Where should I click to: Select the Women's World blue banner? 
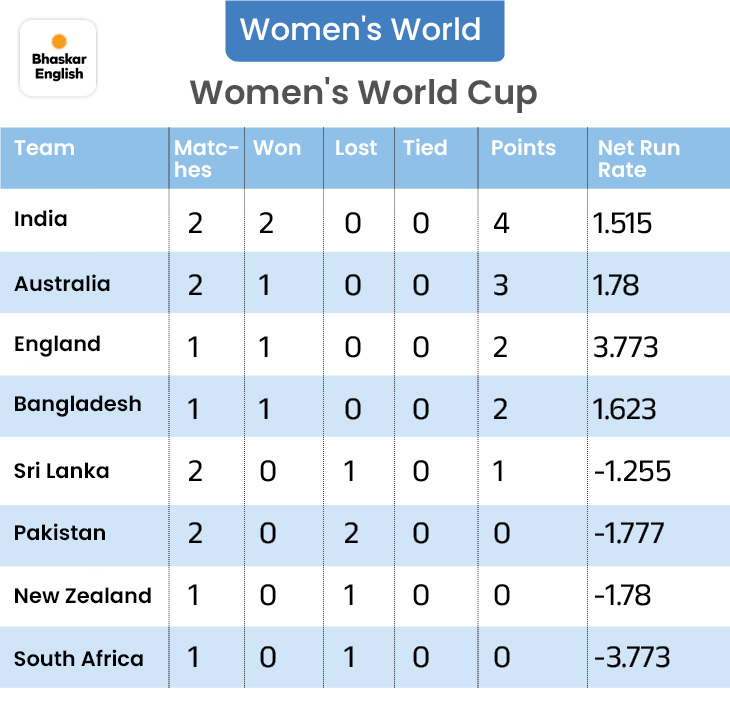tap(364, 30)
